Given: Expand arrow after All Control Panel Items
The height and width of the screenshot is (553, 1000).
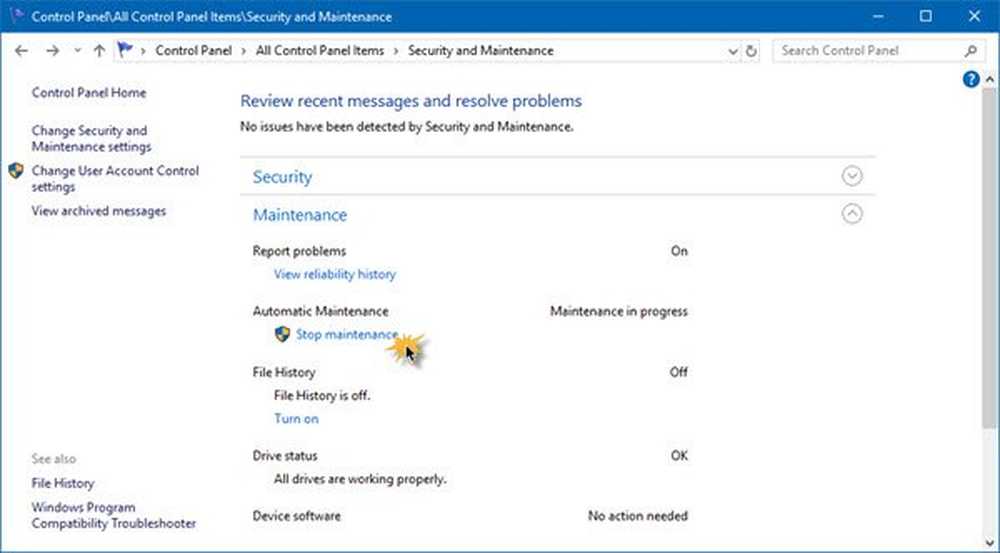Looking at the screenshot, I should [396, 51].
